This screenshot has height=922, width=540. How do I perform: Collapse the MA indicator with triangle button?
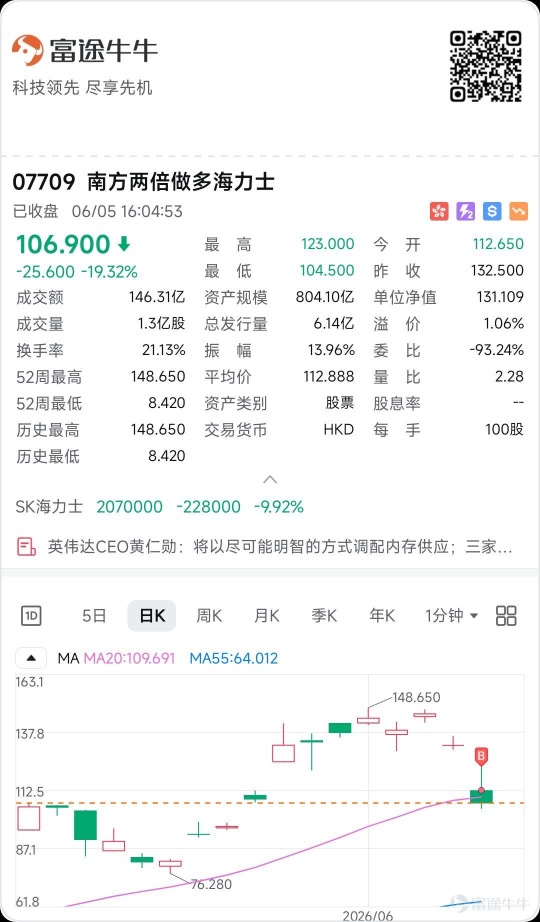click(31, 658)
